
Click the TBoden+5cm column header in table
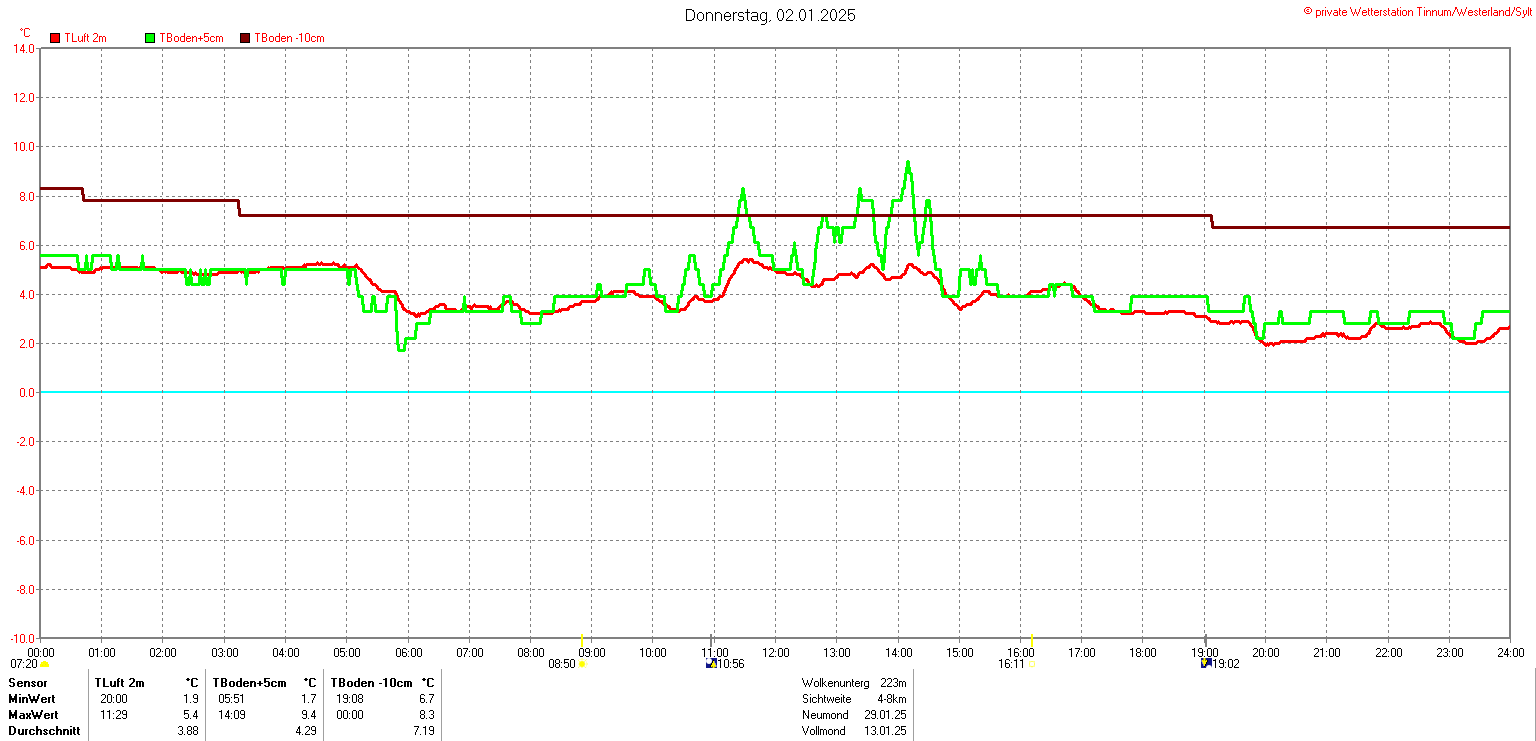(249, 683)
